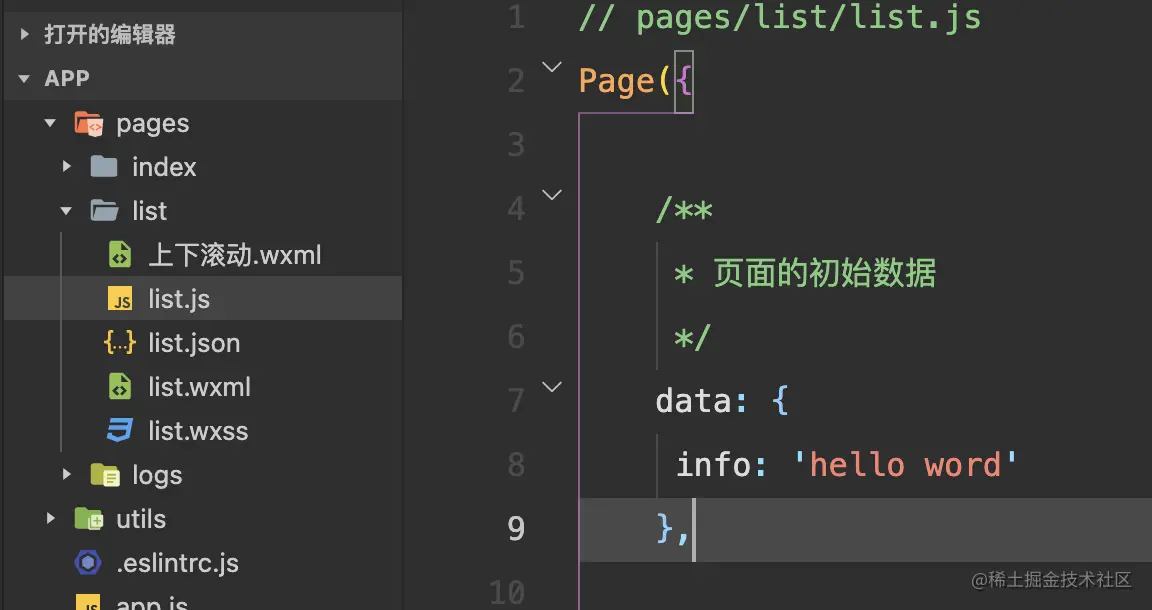Select the utils folder name
Viewport: 1152px width, 610px height.
[x=141, y=519]
